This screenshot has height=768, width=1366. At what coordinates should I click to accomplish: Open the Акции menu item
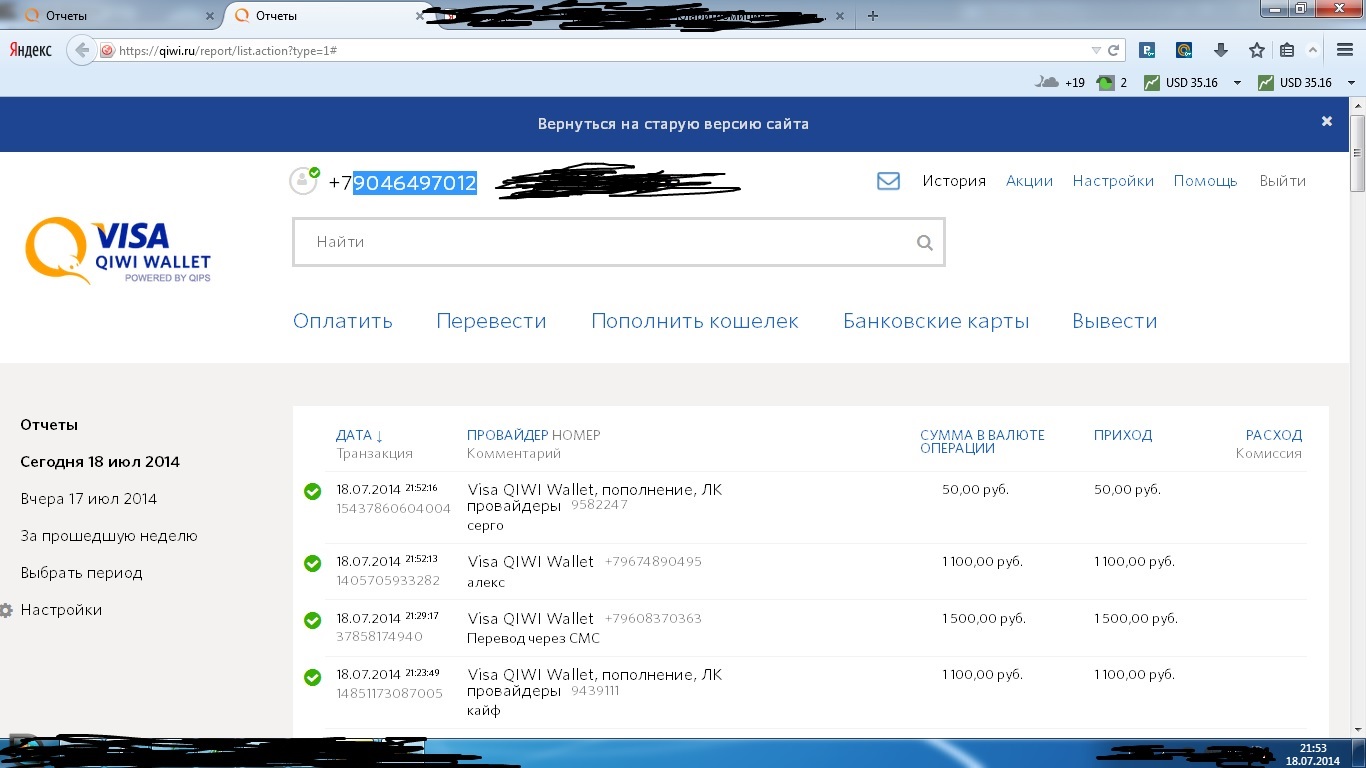coord(1029,181)
